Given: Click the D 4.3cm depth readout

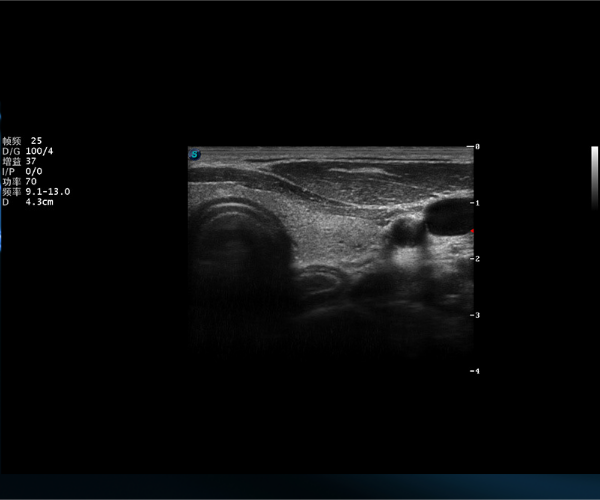Looking at the screenshot, I should pos(27,202).
